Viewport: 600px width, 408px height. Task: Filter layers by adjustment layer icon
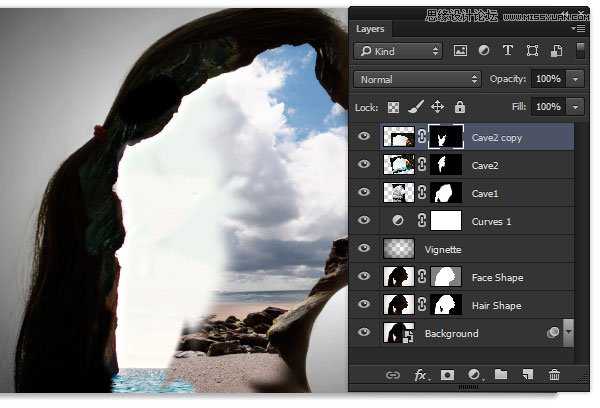pyautogui.click(x=484, y=51)
